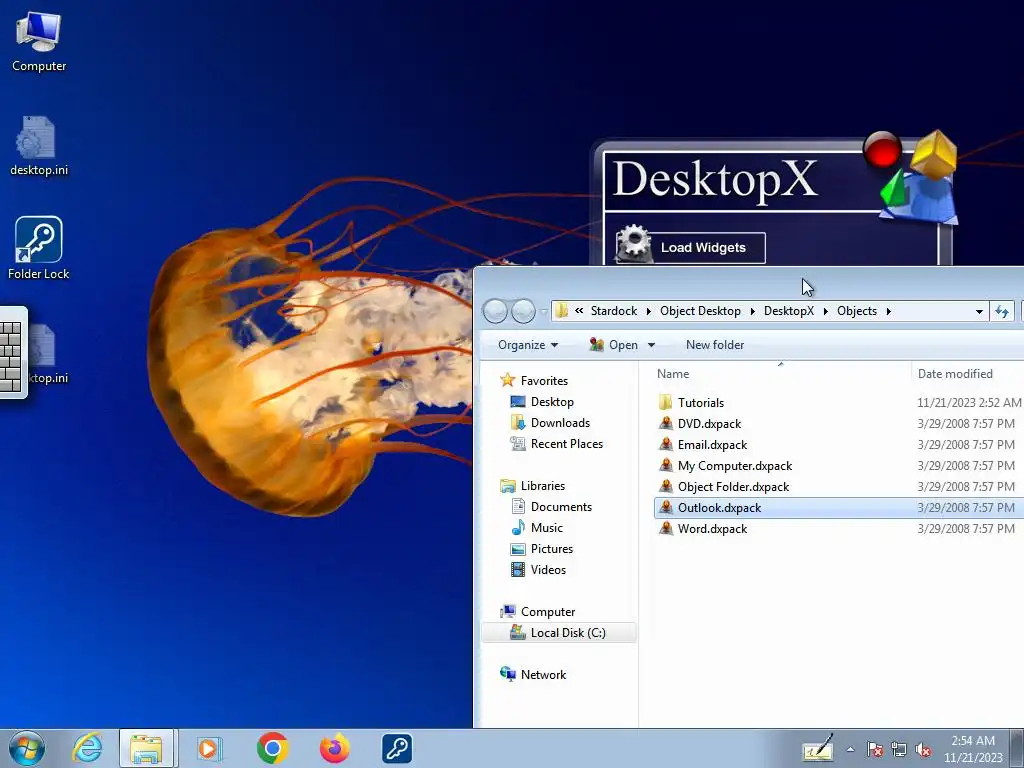Open the recent locations dropdown beside navigation arrows
The image size is (1024, 768).
tap(543, 312)
